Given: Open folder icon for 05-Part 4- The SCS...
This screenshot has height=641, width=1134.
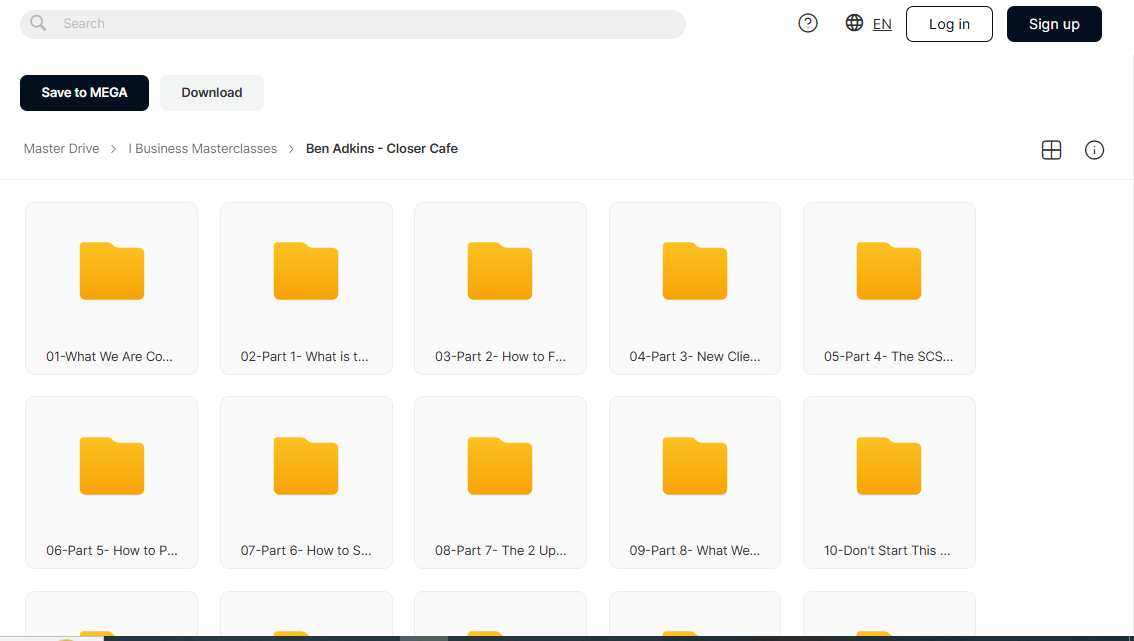Looking at the screenshot, I should (889, 271).
